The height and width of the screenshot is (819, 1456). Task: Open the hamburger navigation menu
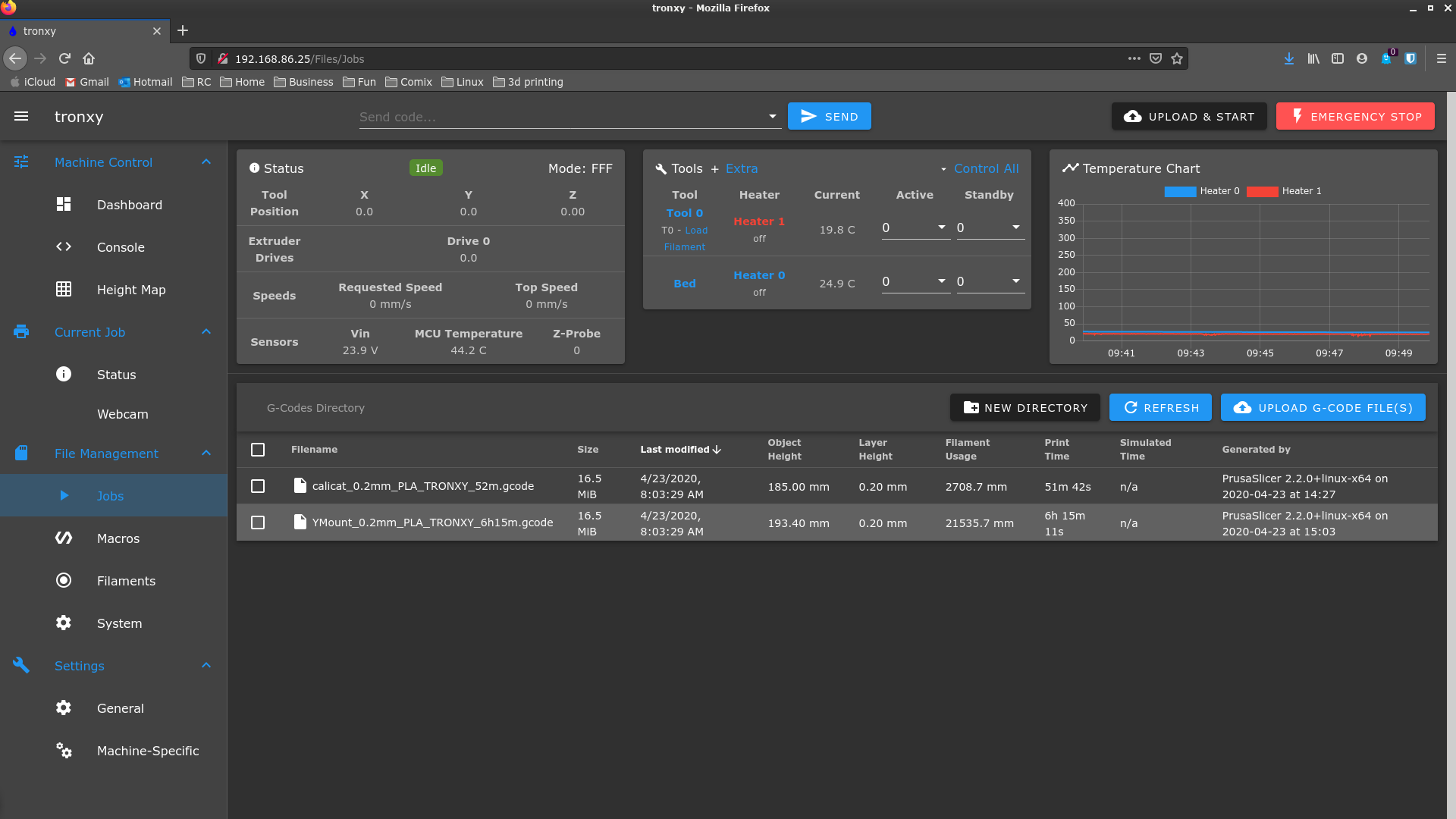click(x=22, y=116)
